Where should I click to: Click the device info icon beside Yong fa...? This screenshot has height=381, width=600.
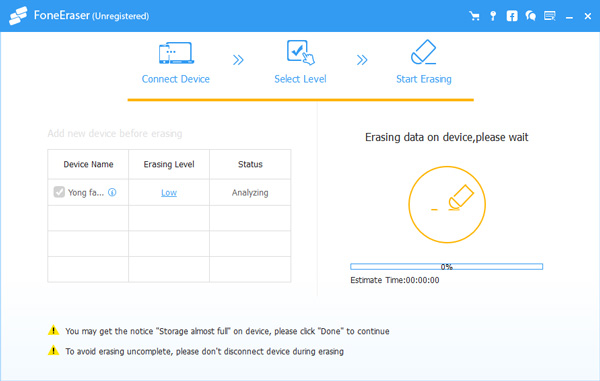(x=112, y=192)
